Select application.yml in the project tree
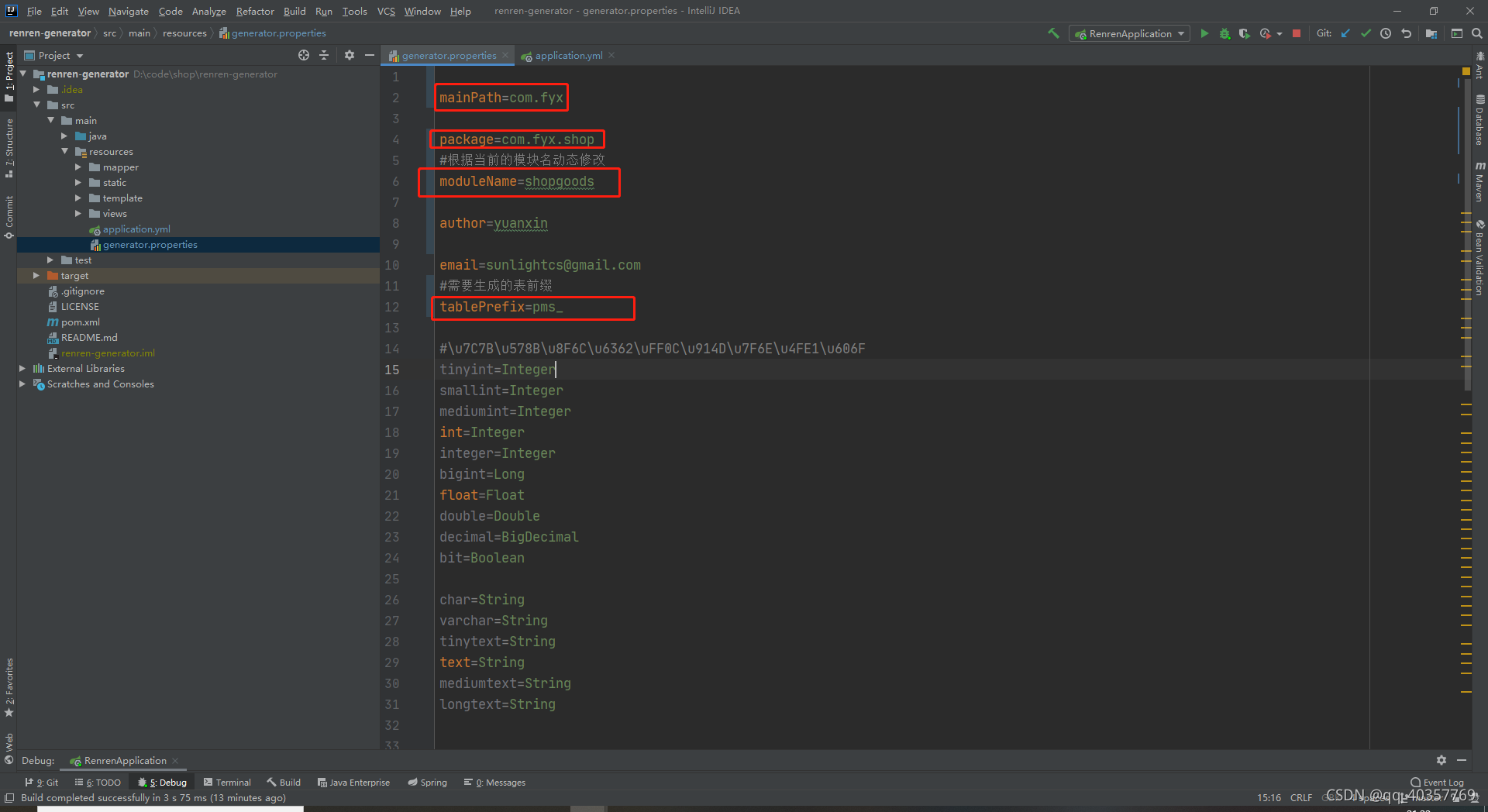 pos(136,229)
